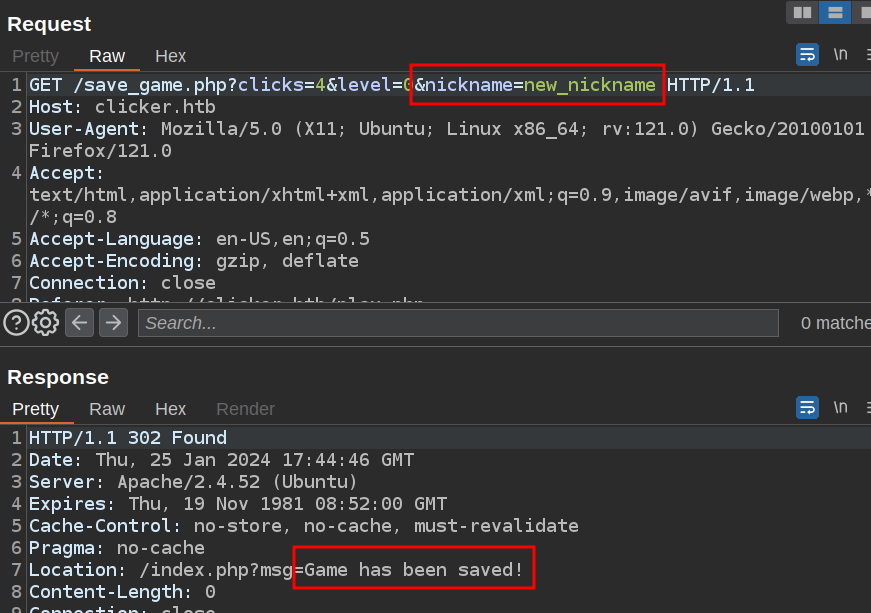Toggle word wrap in Request panel
This screenshot has width=871, height=613.
807,55
